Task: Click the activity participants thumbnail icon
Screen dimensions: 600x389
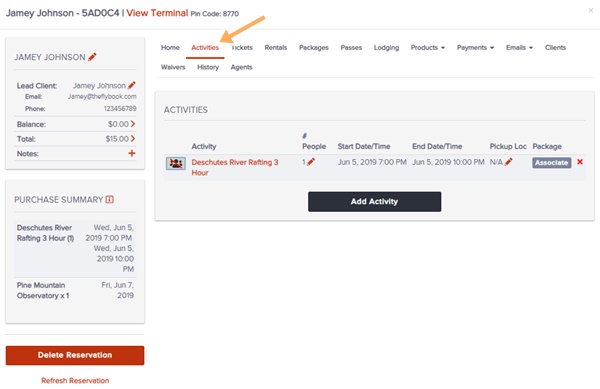Action: coord(176,163)
